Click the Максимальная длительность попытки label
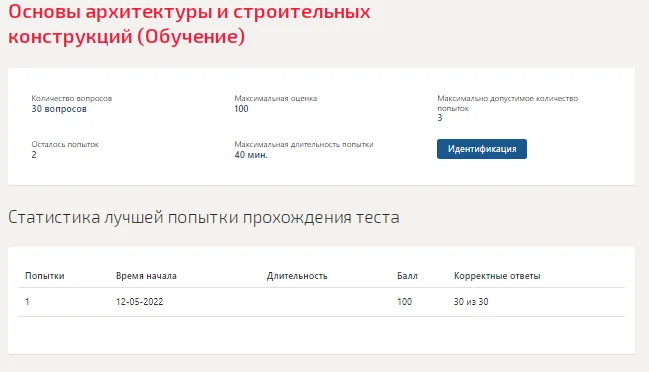 304,144
